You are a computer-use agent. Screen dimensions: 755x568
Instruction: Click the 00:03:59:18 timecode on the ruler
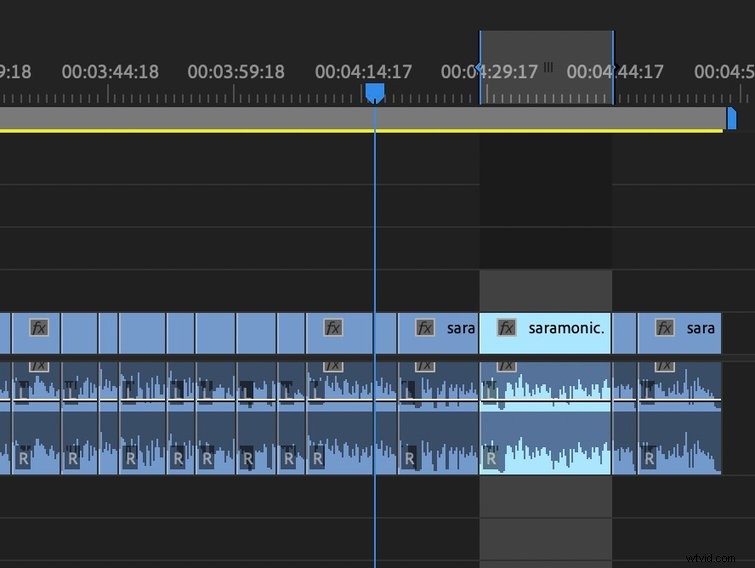(x=236, y=72)
